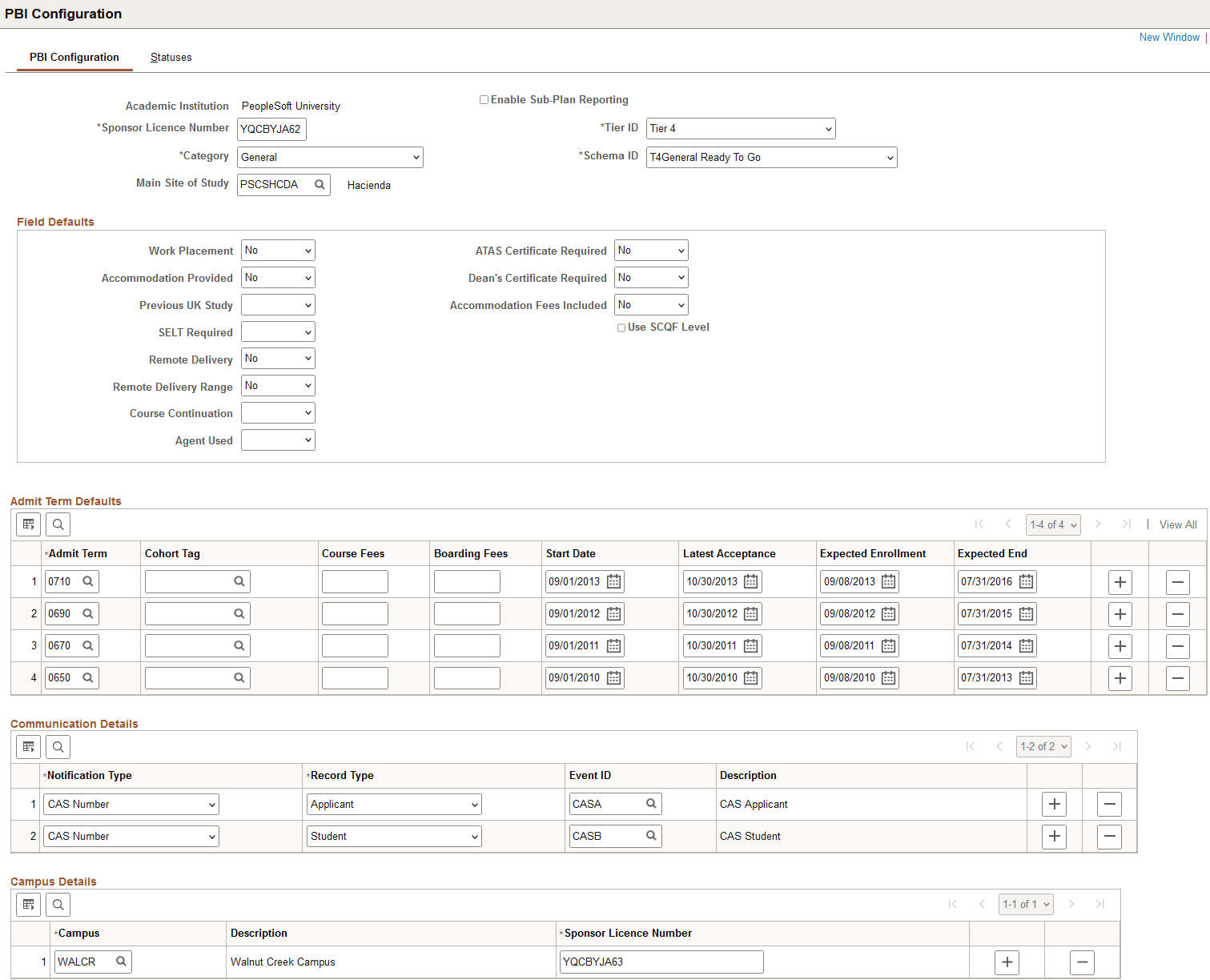Image resolution: width=1210 pixels, height=980 pixels.
Task: Change the rows shown via 1-4 of 4 selector
Action: point(1052,524)
